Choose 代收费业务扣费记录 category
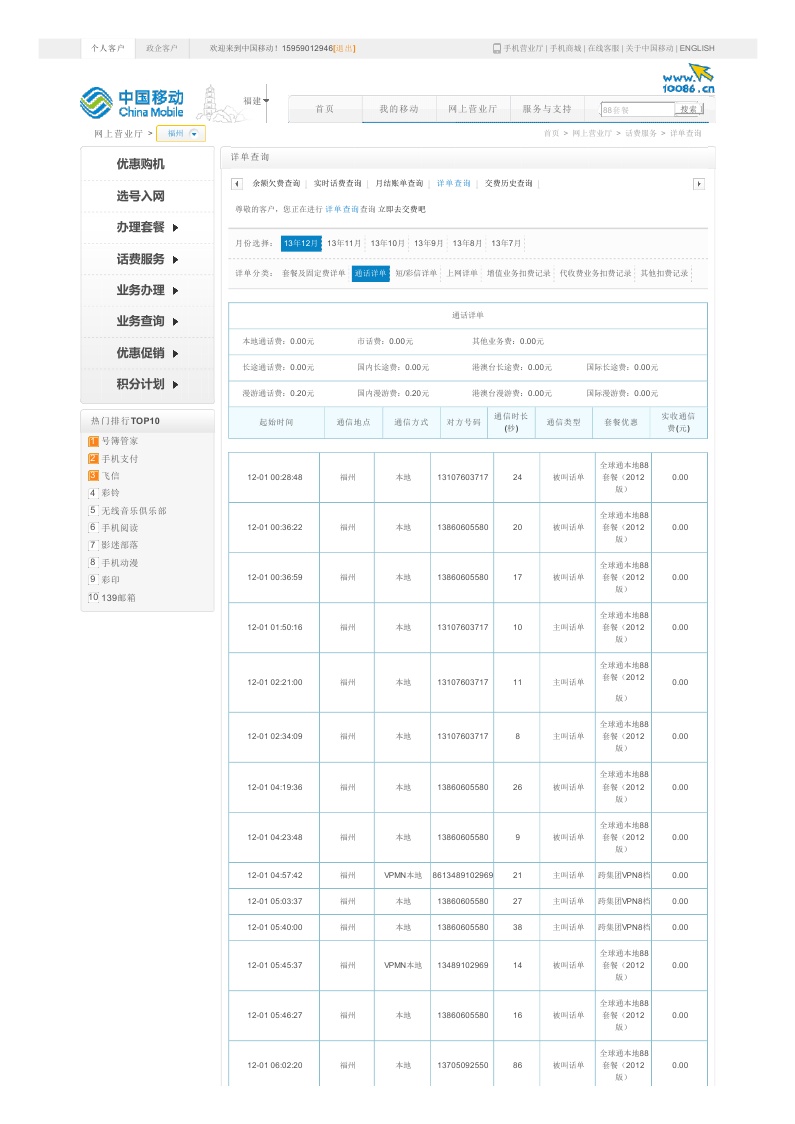 tap(596, 273)
